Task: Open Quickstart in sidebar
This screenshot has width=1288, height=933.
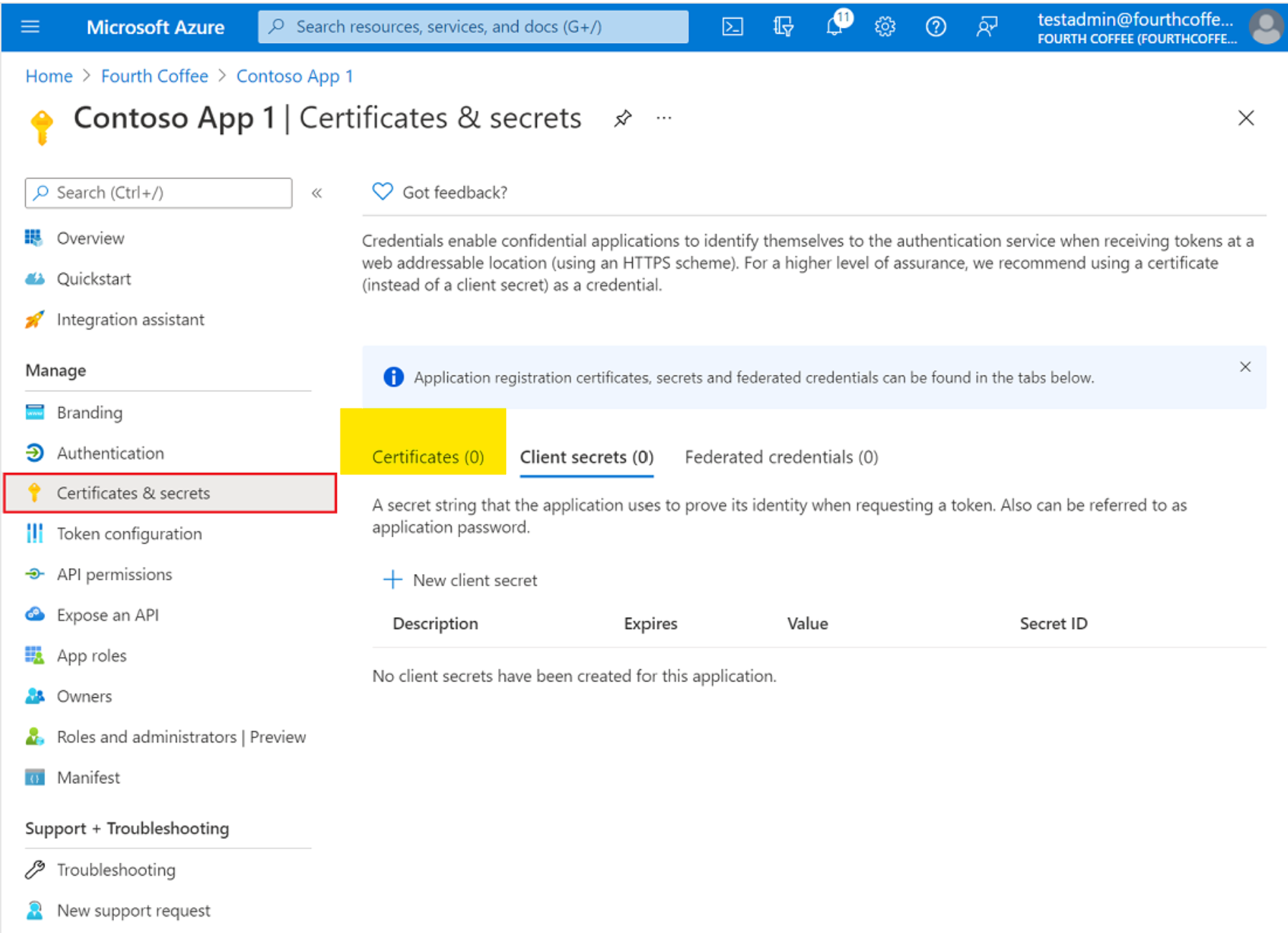Action: tap(93, 279)
